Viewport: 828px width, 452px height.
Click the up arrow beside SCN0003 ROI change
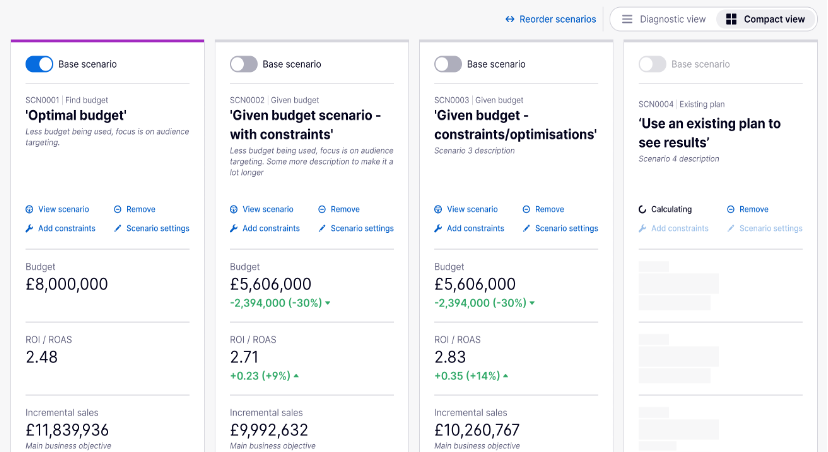click(x=506, y=376)
